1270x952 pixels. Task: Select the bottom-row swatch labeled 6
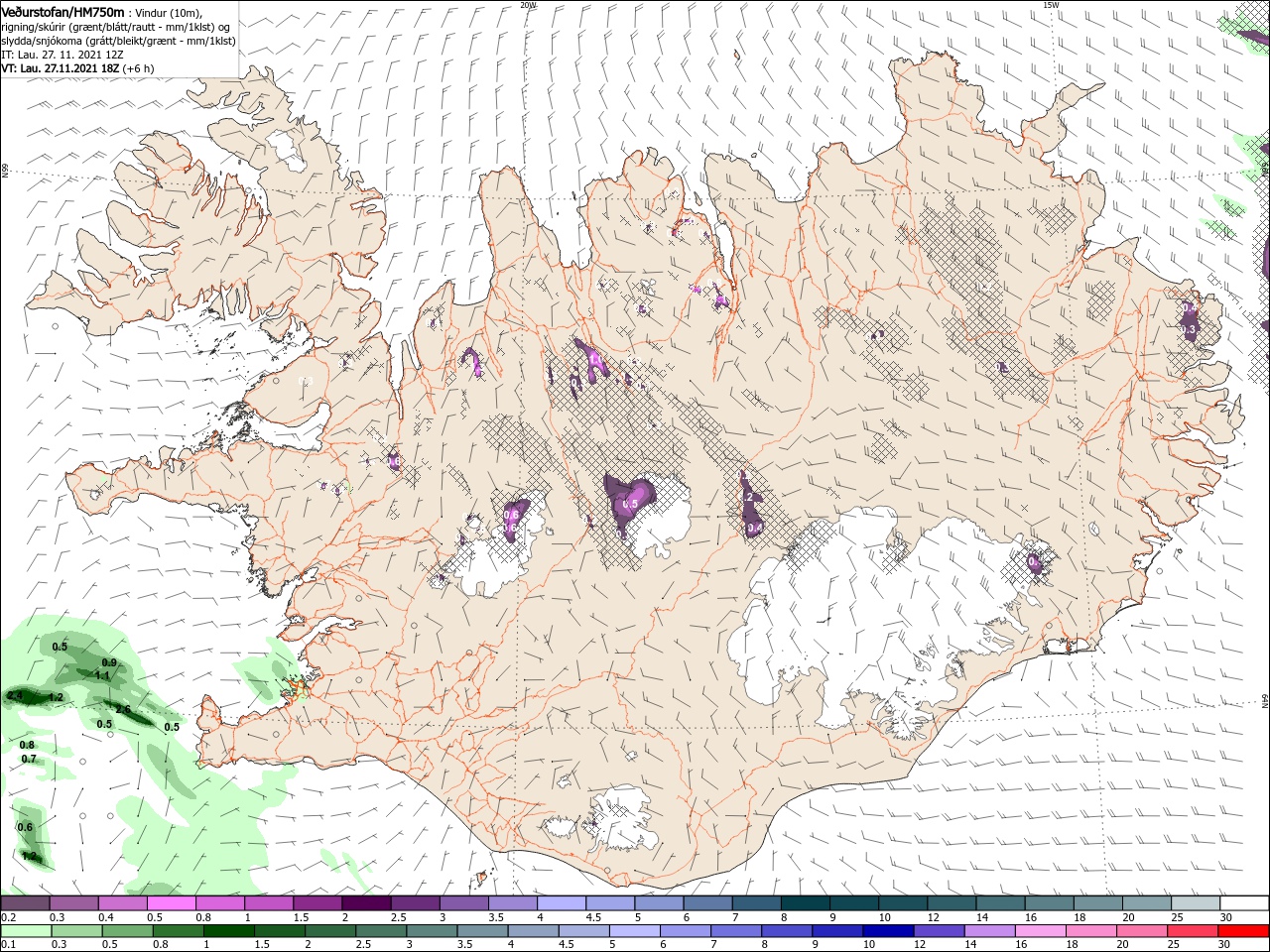(686, 931)
